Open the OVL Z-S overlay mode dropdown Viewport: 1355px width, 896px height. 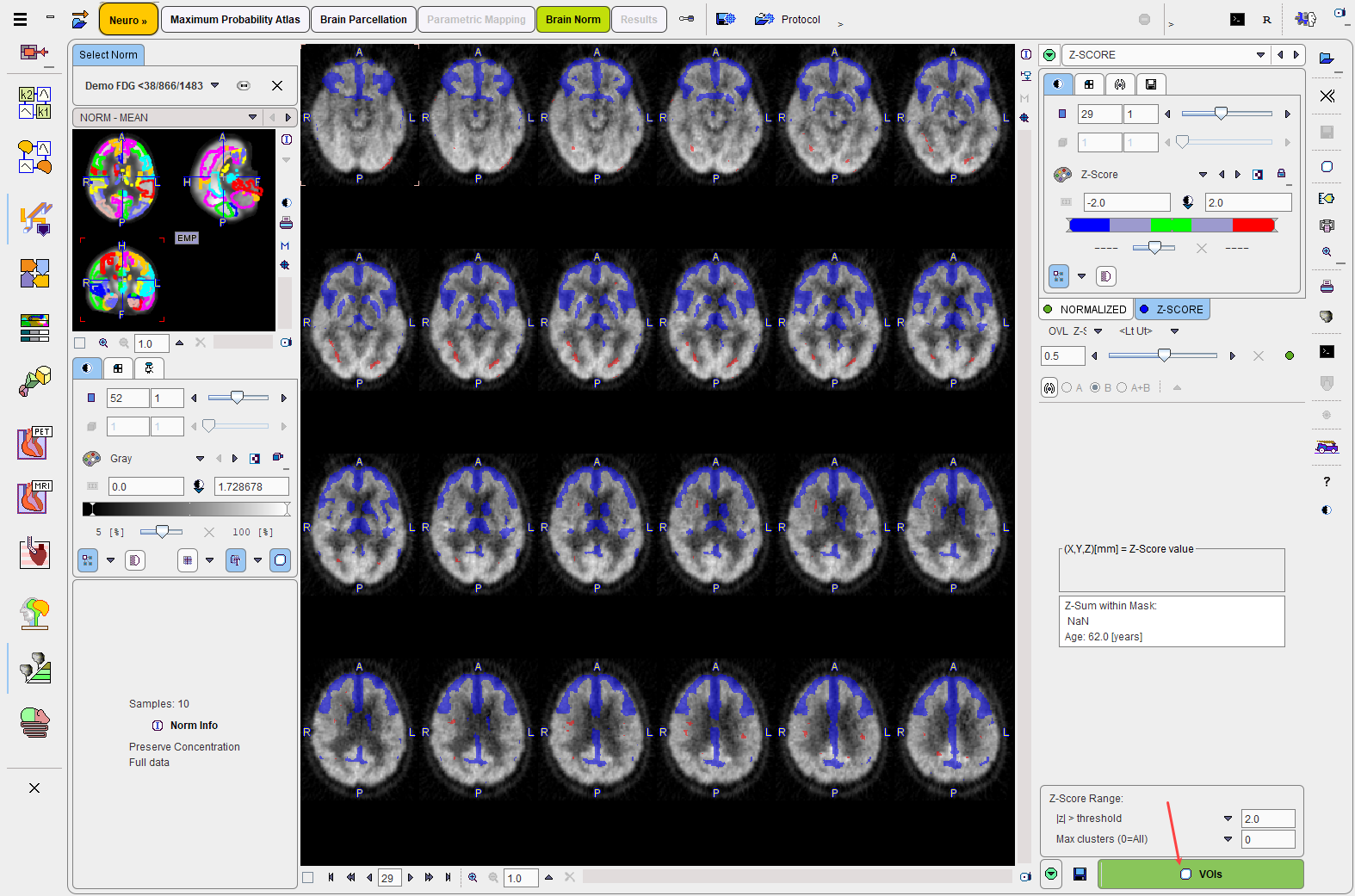(x=1098, y=331)
